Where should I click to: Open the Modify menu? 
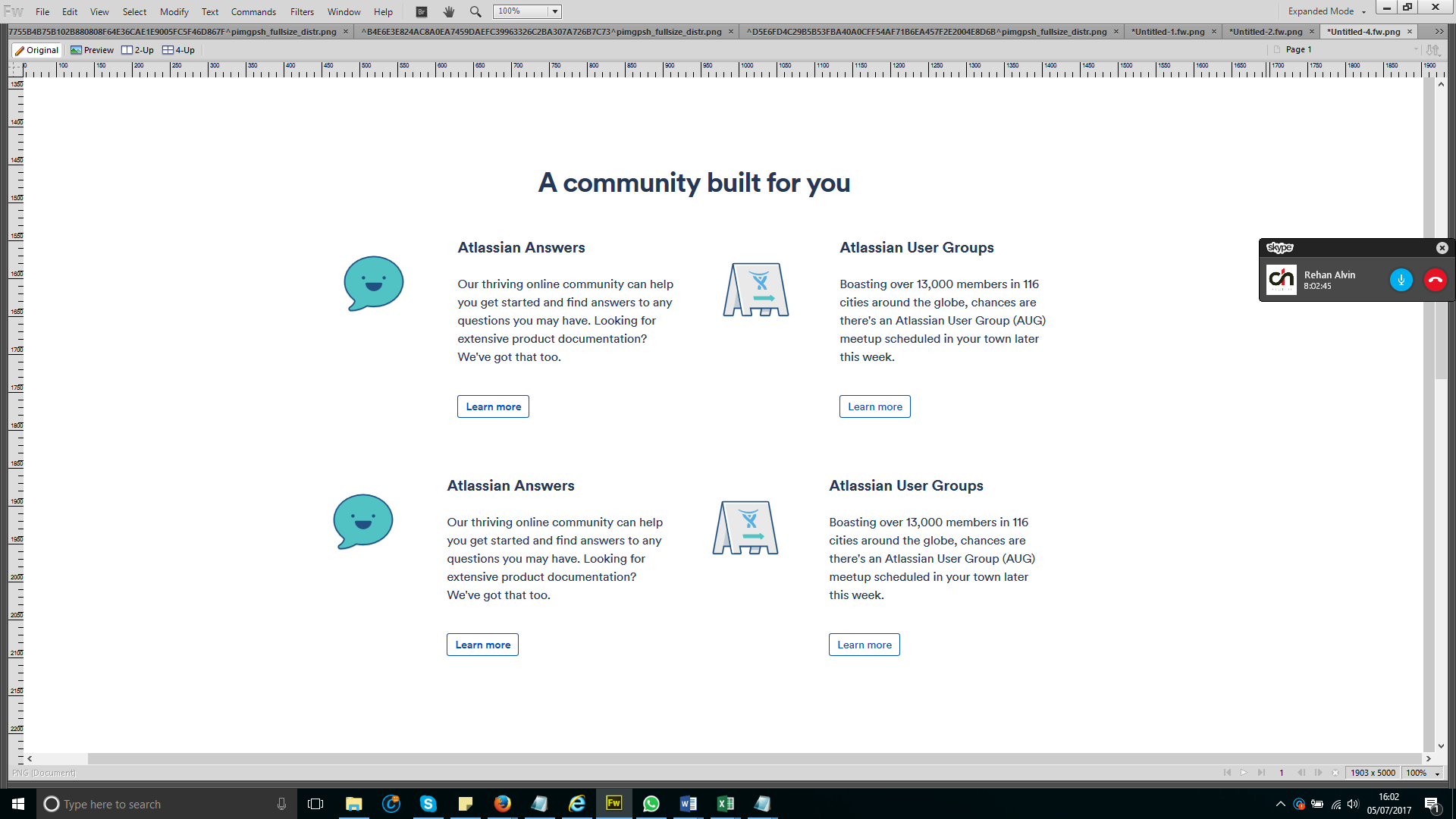point(174,11)
